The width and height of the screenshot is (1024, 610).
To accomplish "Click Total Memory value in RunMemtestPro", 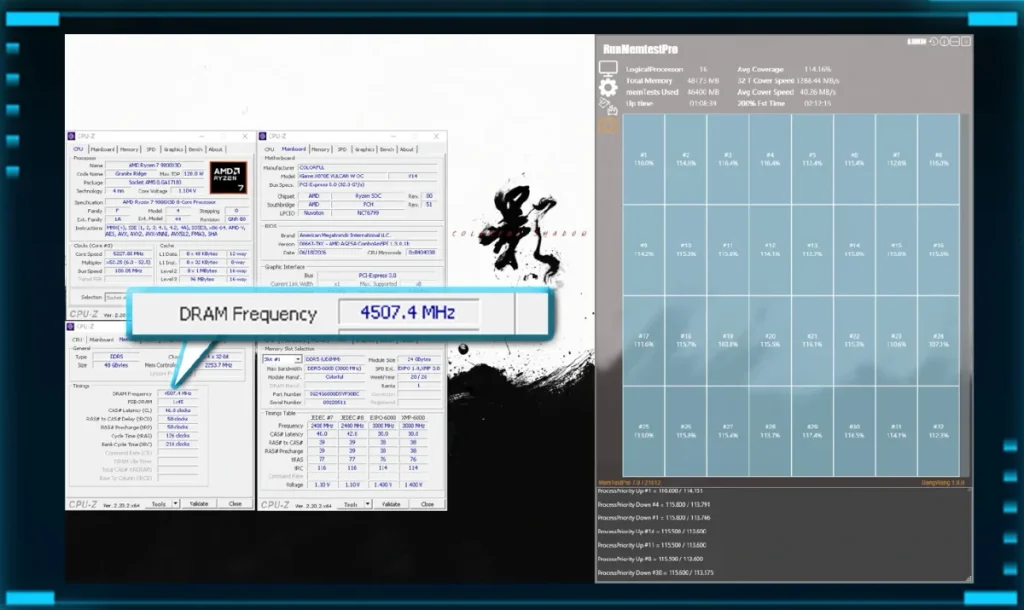I will [703, 81].
